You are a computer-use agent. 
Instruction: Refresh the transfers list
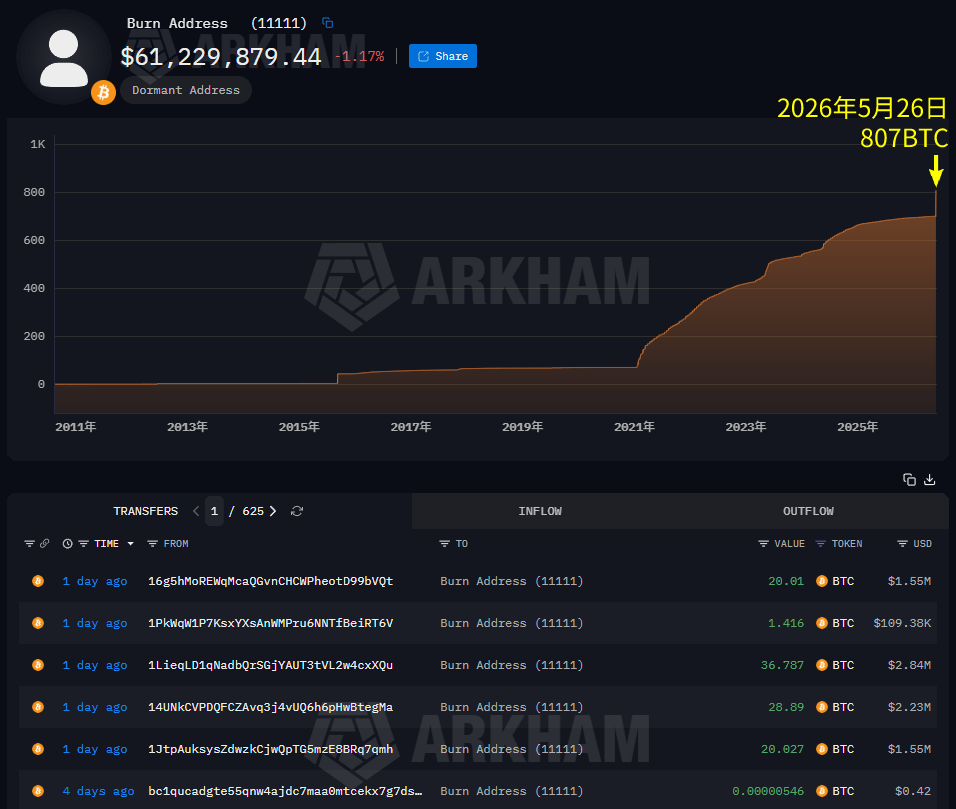(x=297, y=511)
